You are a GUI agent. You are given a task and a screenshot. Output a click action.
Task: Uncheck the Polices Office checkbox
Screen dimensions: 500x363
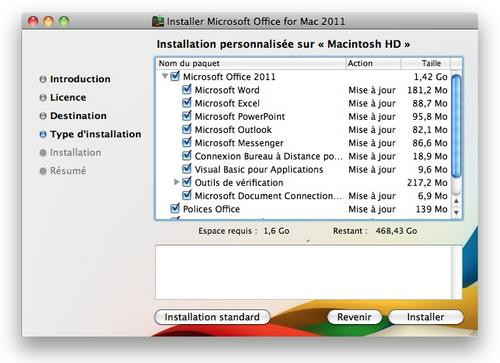point(175,209)
